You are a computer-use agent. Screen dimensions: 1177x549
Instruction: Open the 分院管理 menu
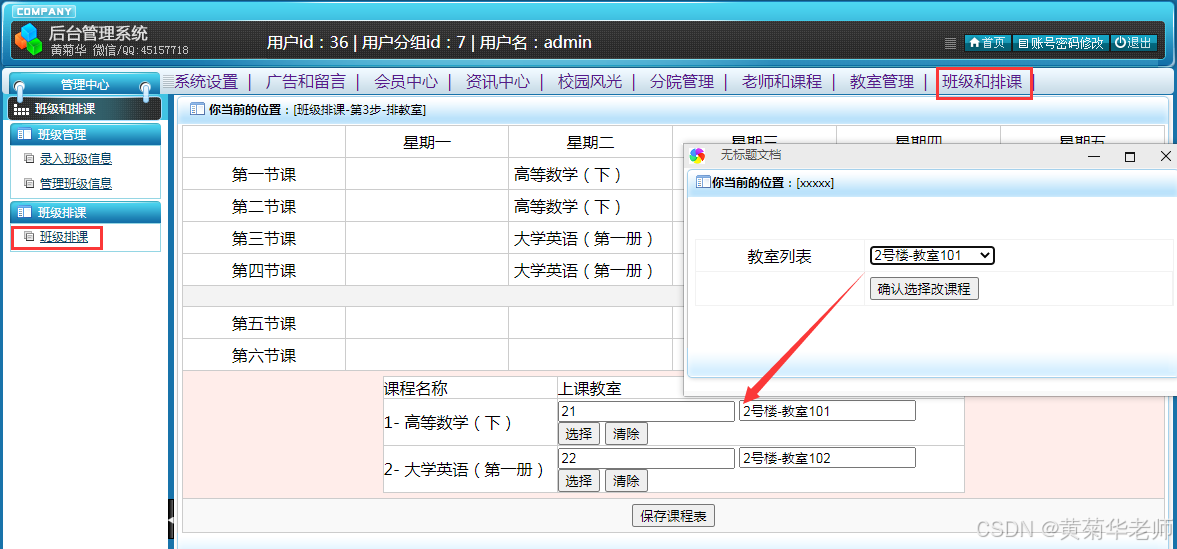pyautogui.click(x=682, y=82)
